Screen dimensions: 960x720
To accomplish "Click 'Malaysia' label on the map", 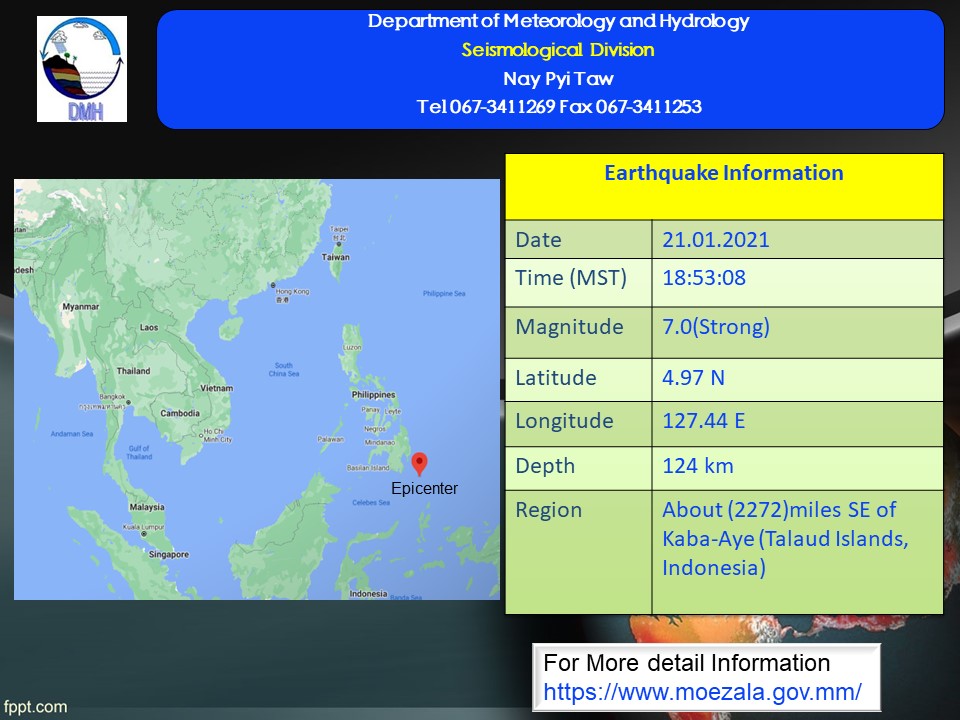I will click(147, 507).
